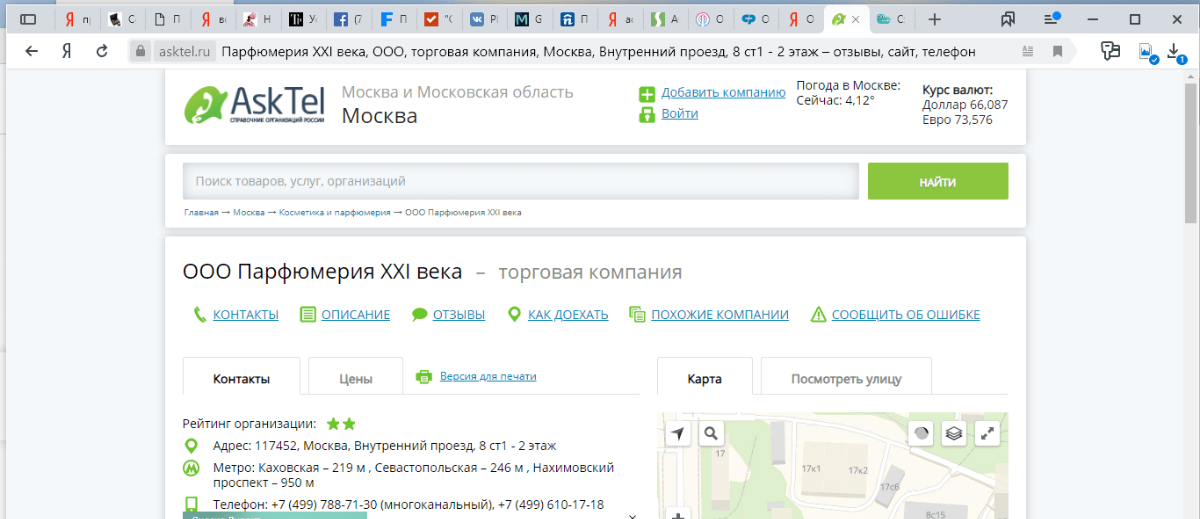Select the Посмотреть улицу tab
Image resolution: width=1200 pixels, height=519 pixels.
(x=846, y=379)
